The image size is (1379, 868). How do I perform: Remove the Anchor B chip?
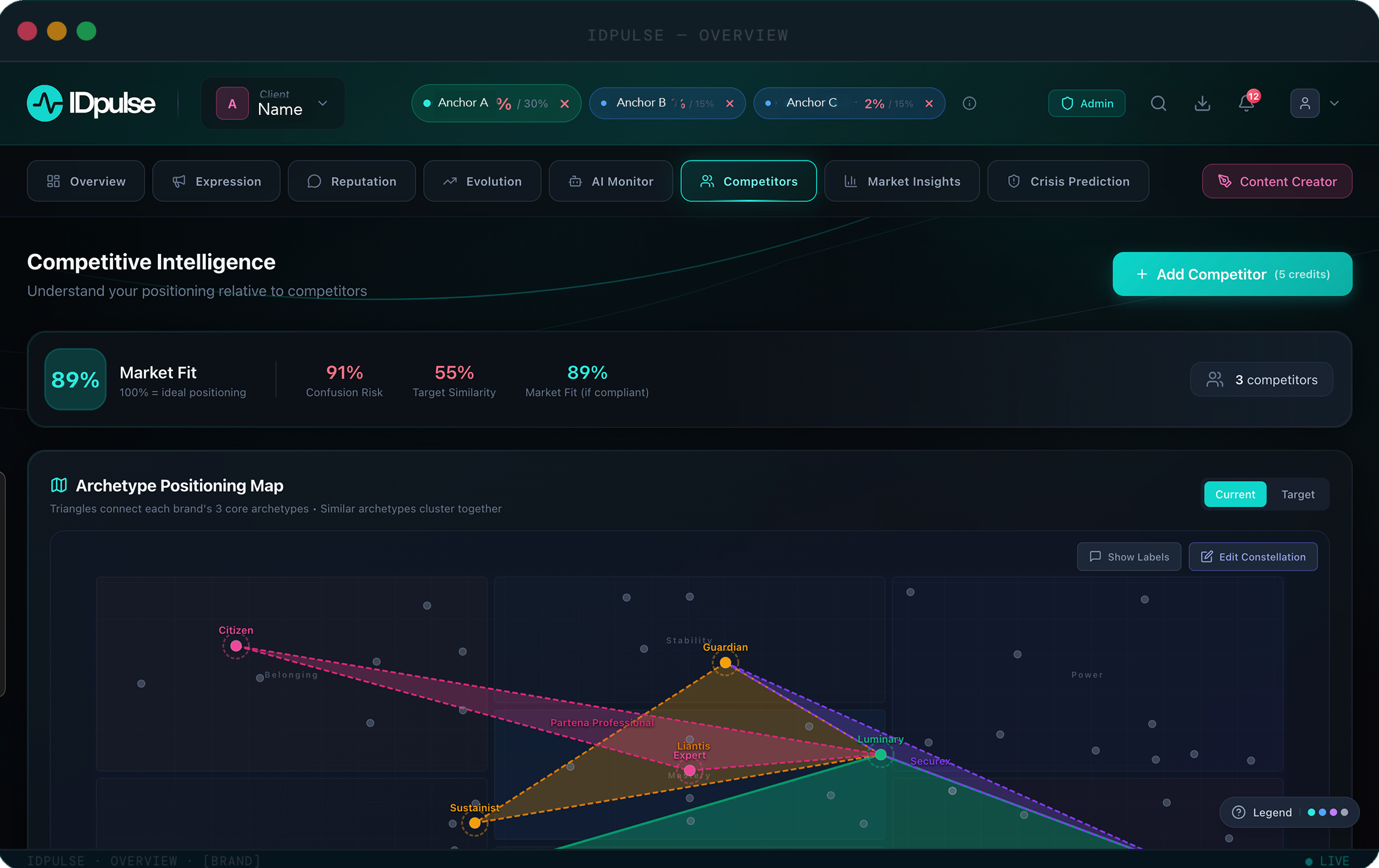tap(729, 103)
